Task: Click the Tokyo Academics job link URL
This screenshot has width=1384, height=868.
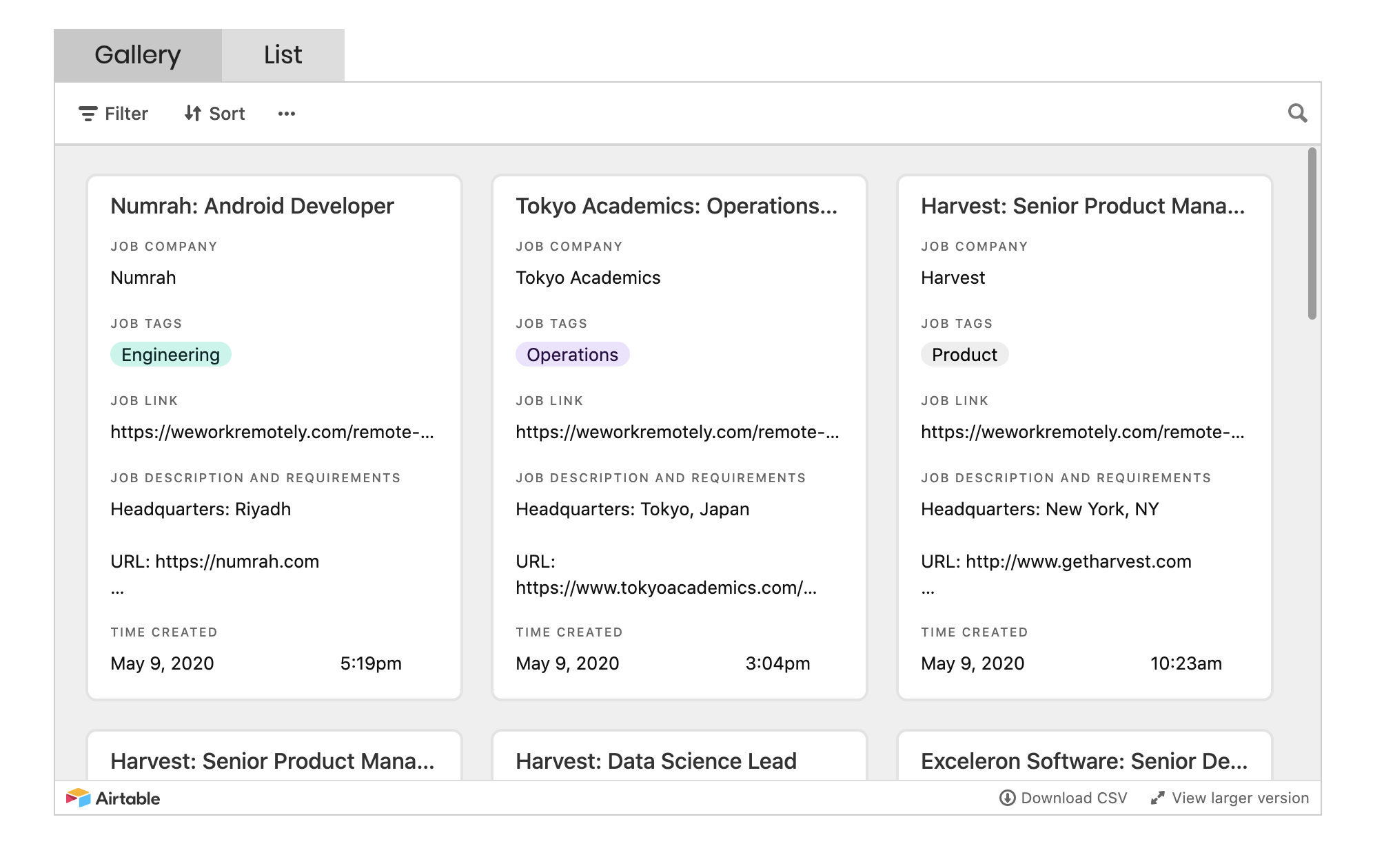Action: click(677, 432)
